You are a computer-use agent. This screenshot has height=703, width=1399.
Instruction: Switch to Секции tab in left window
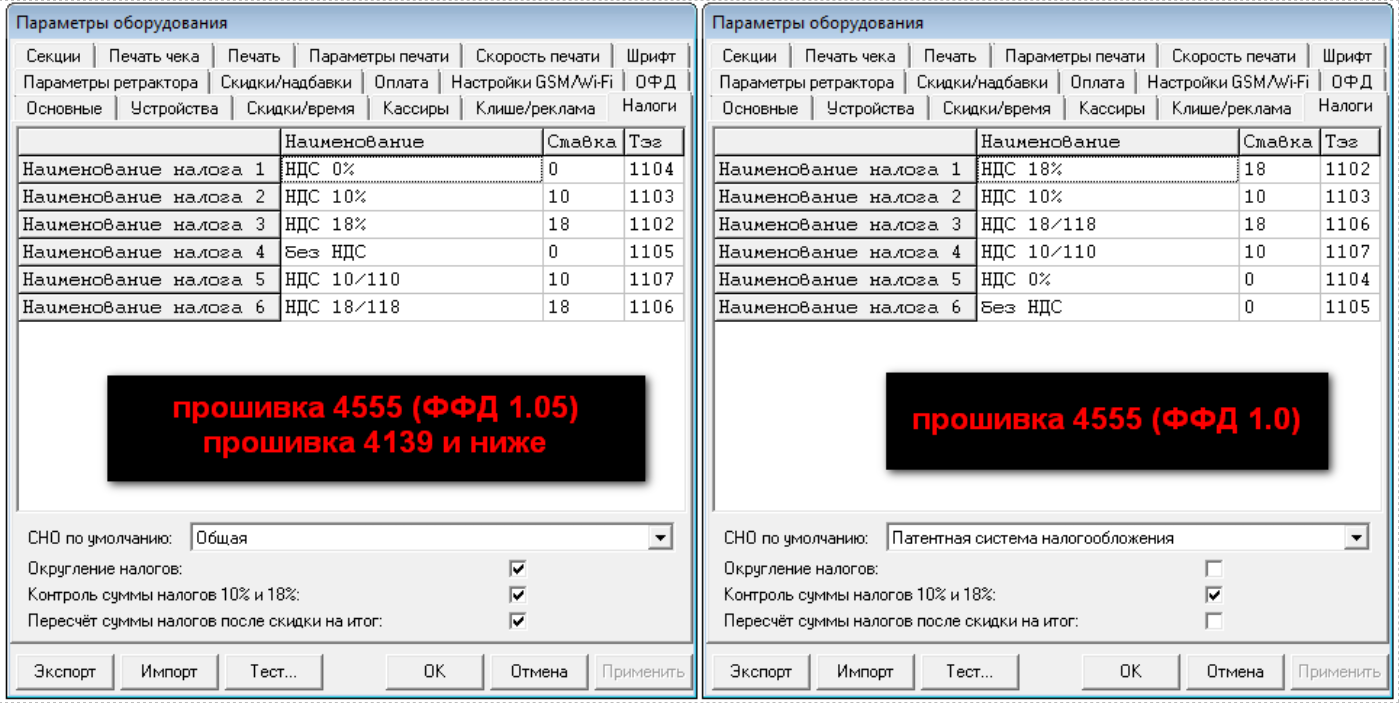[x=54, y=56]
